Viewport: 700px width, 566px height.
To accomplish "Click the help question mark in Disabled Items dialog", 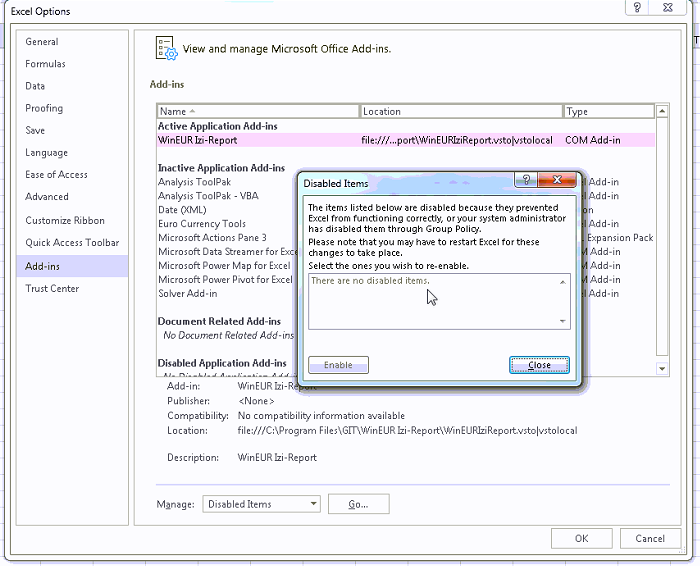I will (x=526, y=179).
